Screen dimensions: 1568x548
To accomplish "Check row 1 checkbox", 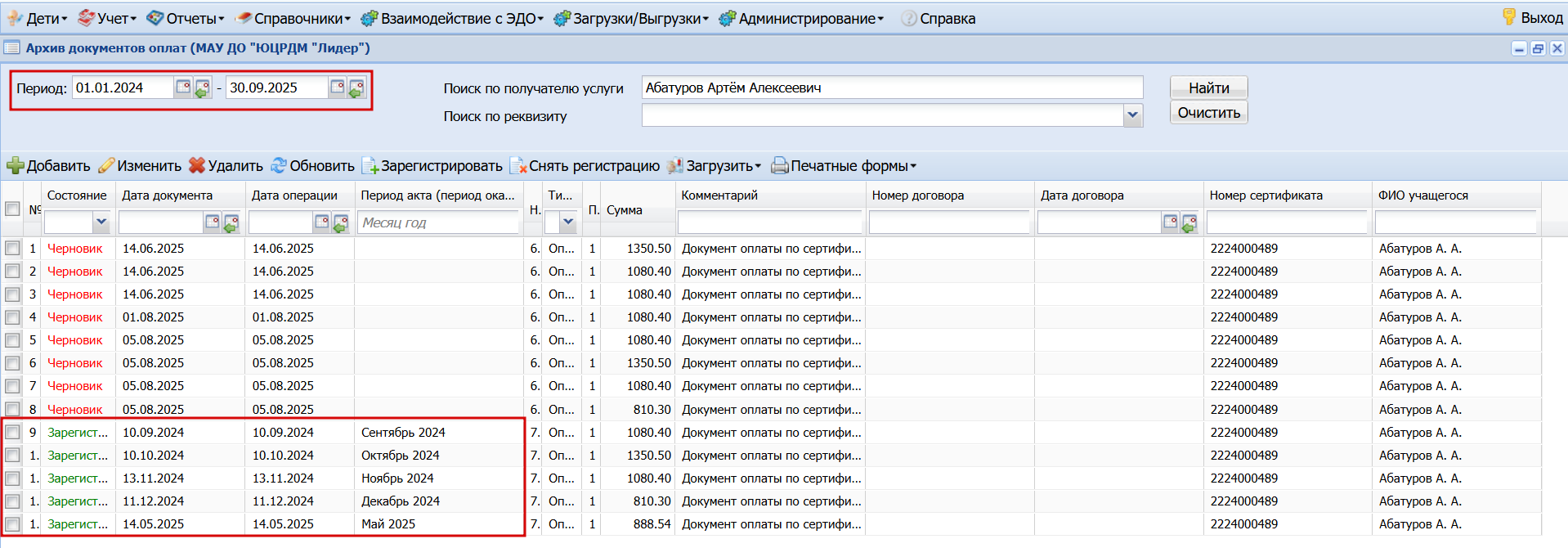I will (x=12, y=248).
